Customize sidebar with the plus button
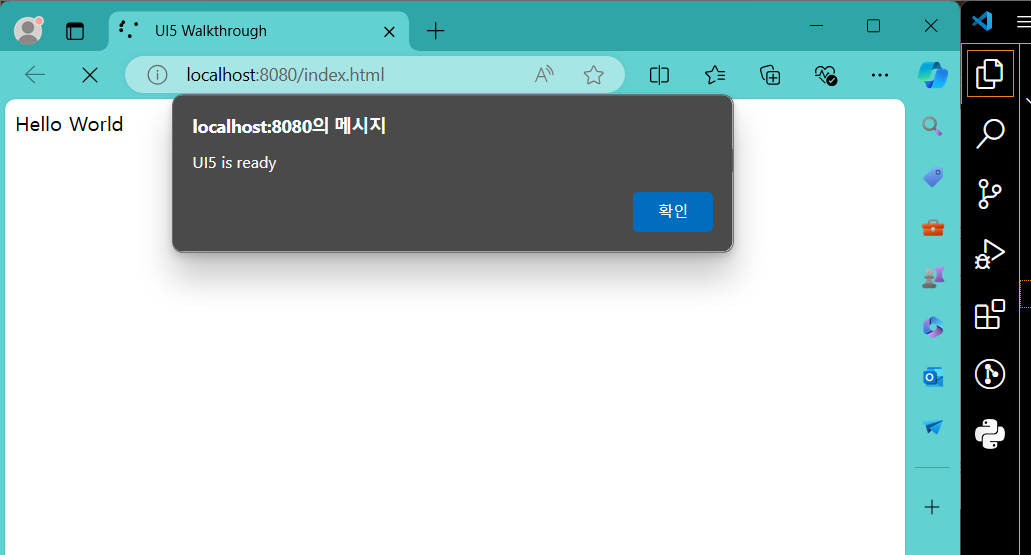The height and width of the screenshot is (555, 1031). pyautogui.click(x=932, y=507)
